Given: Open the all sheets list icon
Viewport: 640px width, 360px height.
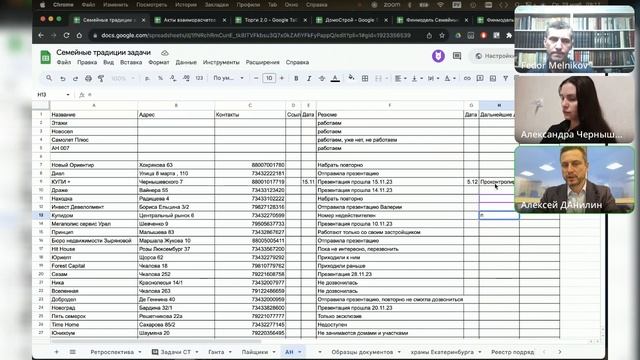Looking at the screenshot, I should [x=72, y=352].
